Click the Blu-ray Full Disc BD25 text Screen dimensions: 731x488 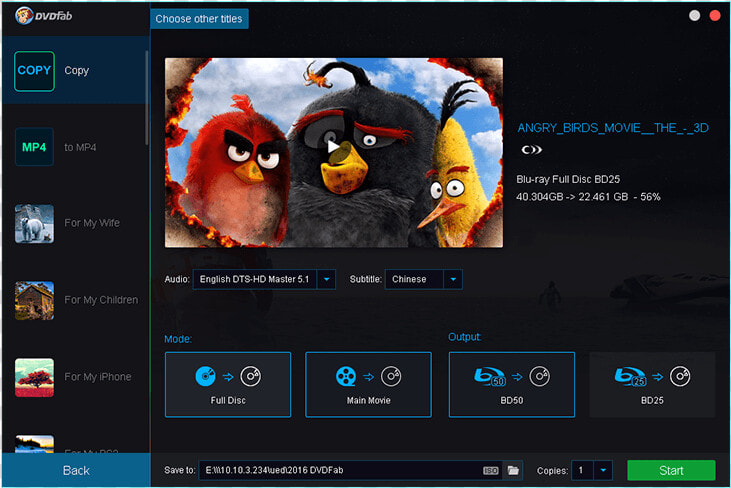coord(568,179)
